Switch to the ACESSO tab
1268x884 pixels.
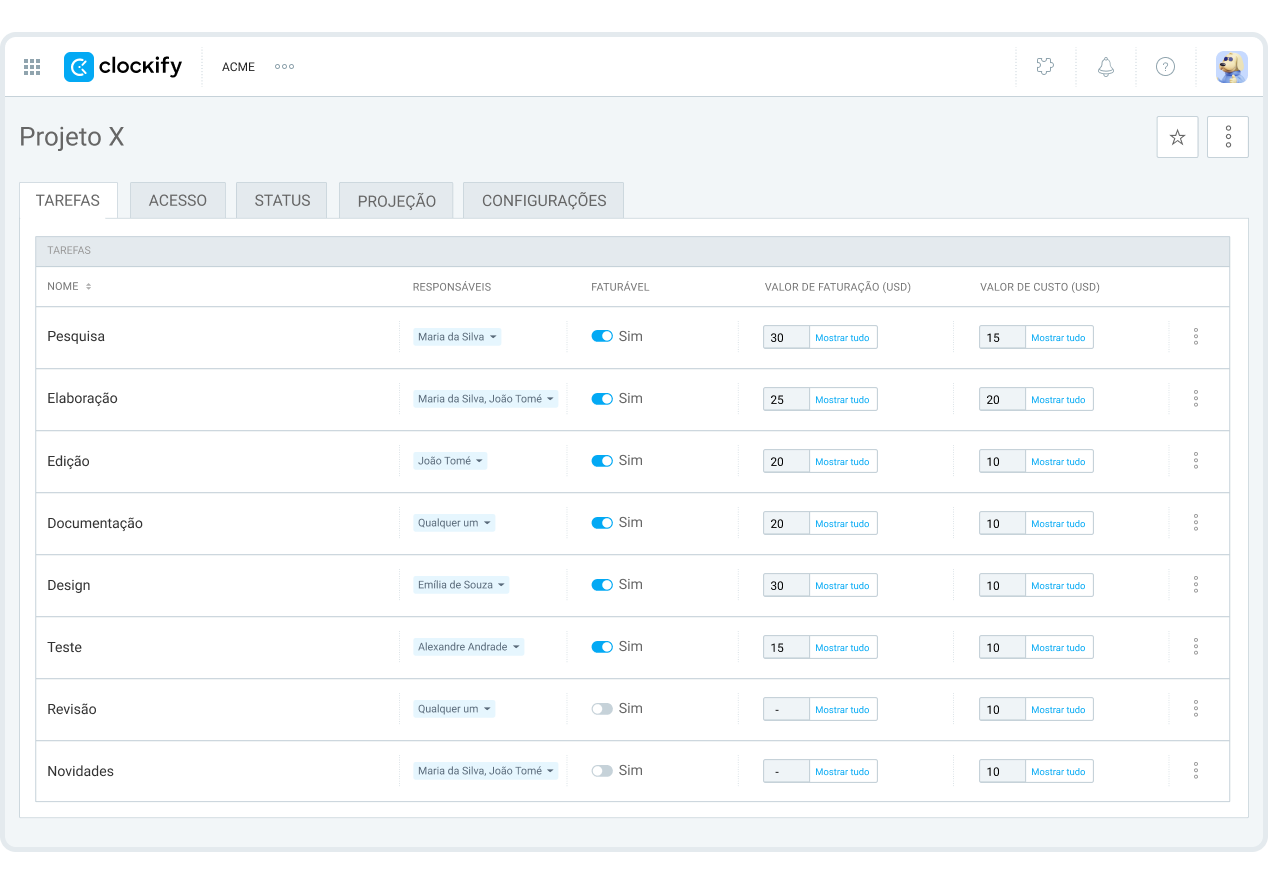point(178,201)
